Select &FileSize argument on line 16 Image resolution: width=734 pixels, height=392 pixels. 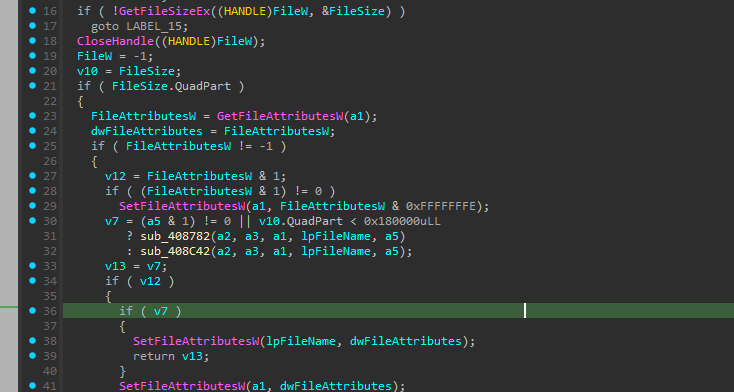[353, 11]
